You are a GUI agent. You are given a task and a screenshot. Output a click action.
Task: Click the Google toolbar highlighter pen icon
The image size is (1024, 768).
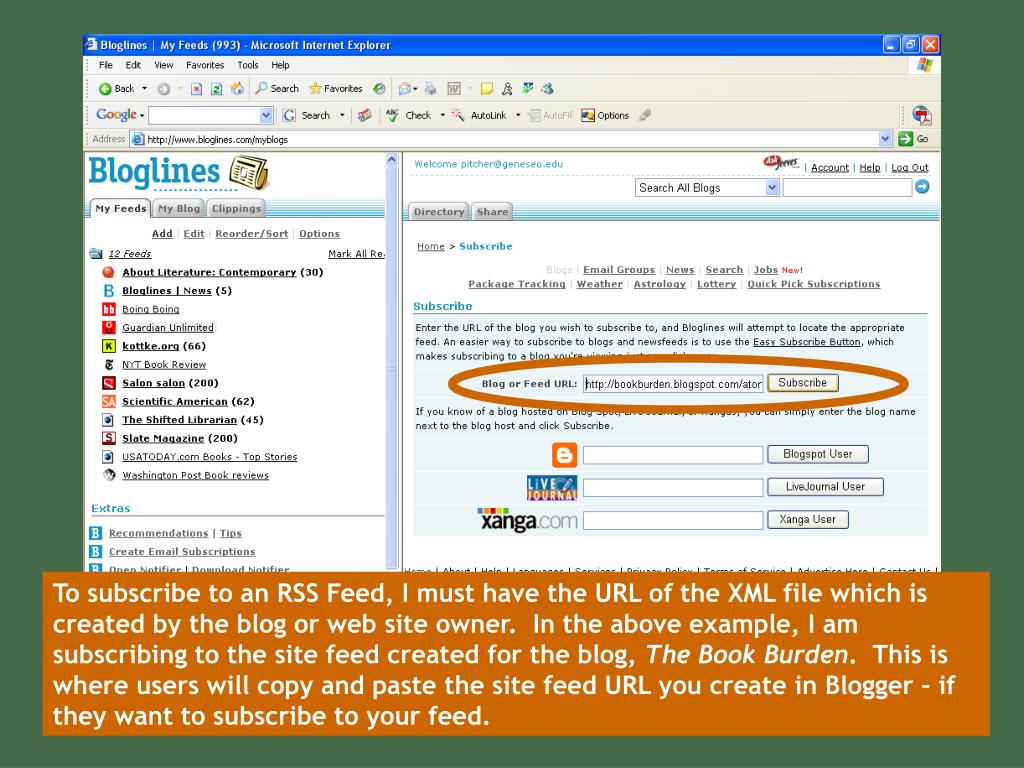coord(645,116)
